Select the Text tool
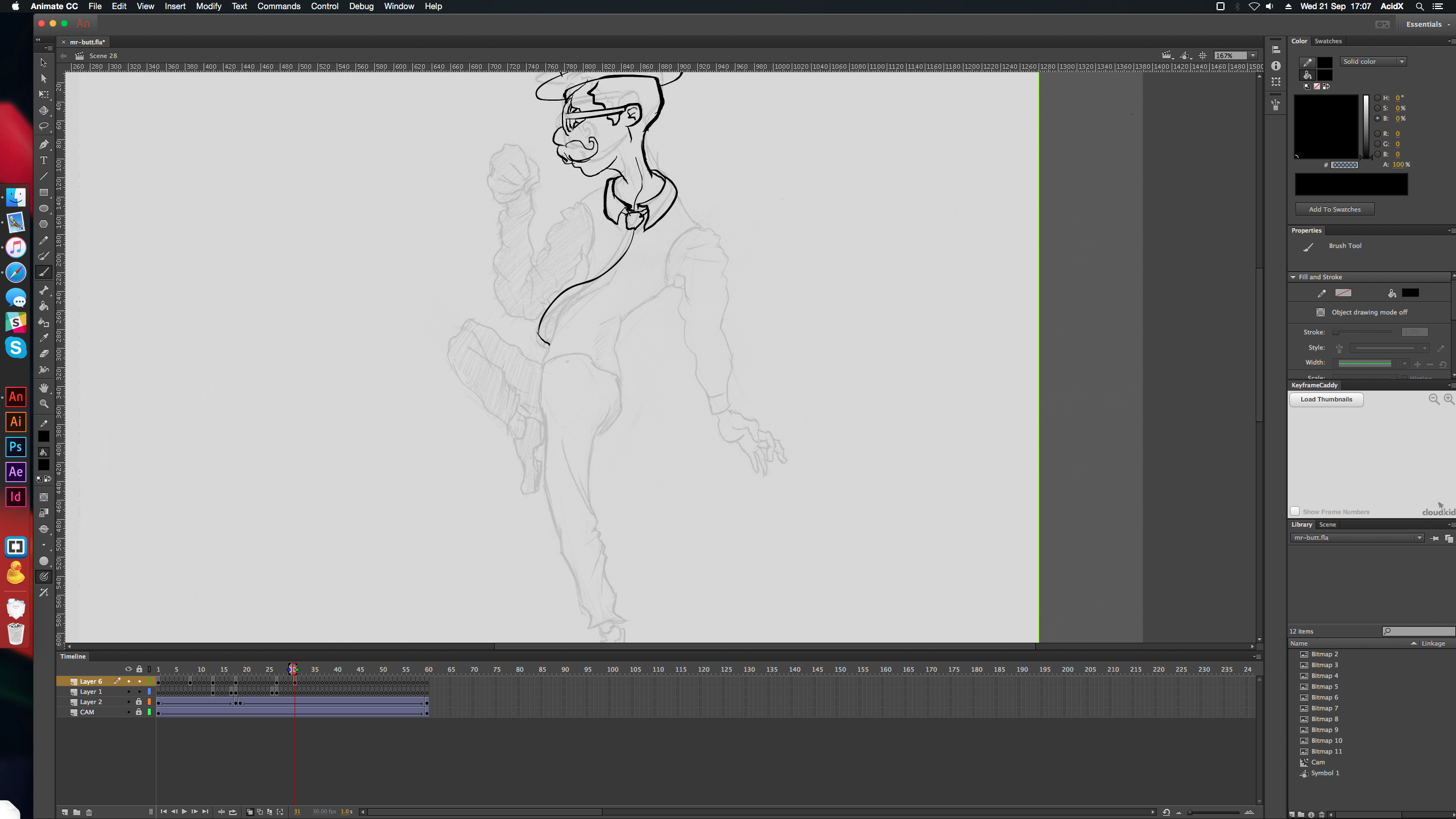The width and height of the screenshot is (1456, 819). [x=44, y=160]
